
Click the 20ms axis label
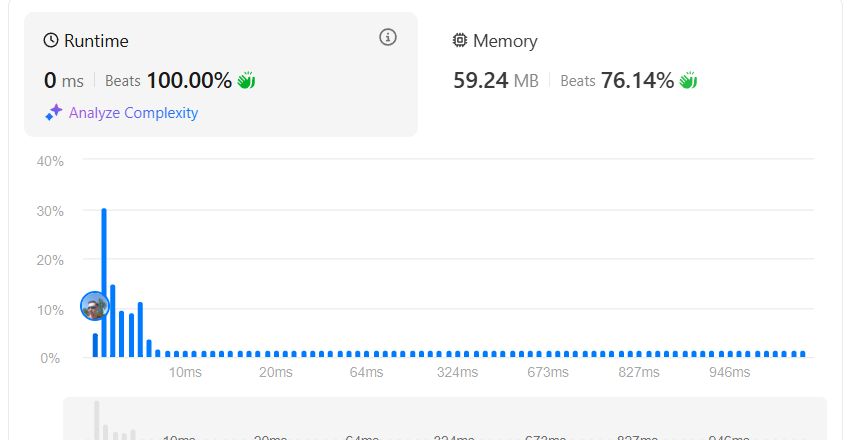point(276,373)
